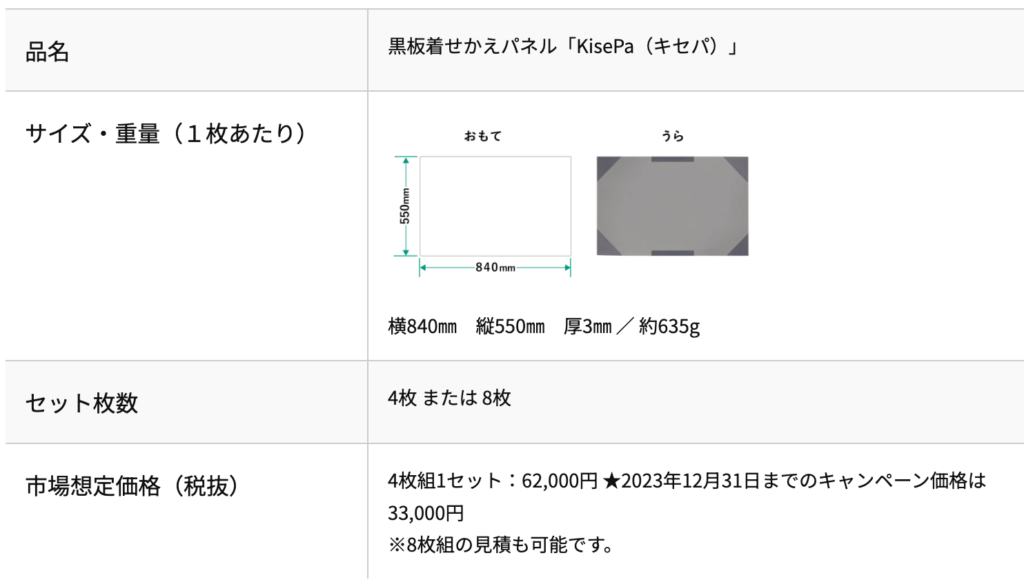Screen dimensions: 1024x582
Task: Click the 840mm horizontal dimension arrow
Action: (495, 267)
